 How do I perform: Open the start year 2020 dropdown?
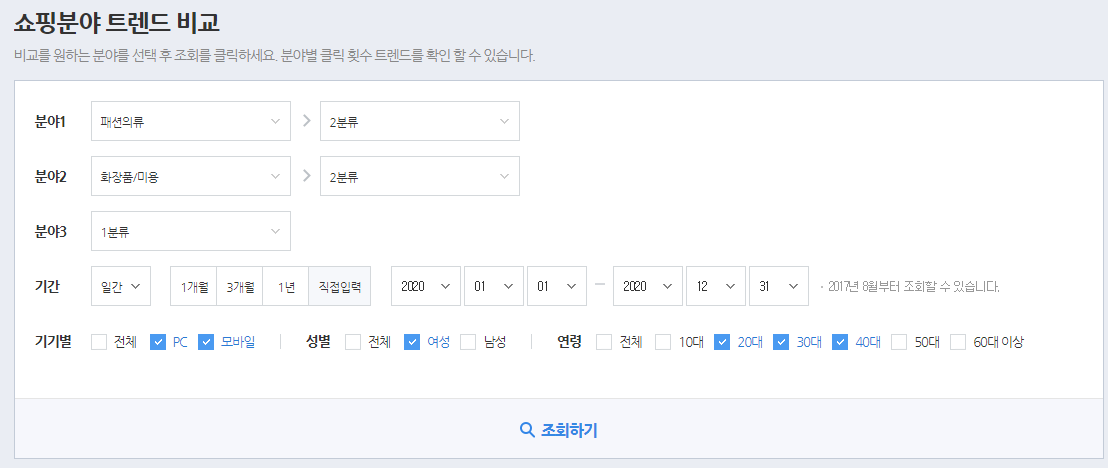pyautogui.click(x=426, y=286)
